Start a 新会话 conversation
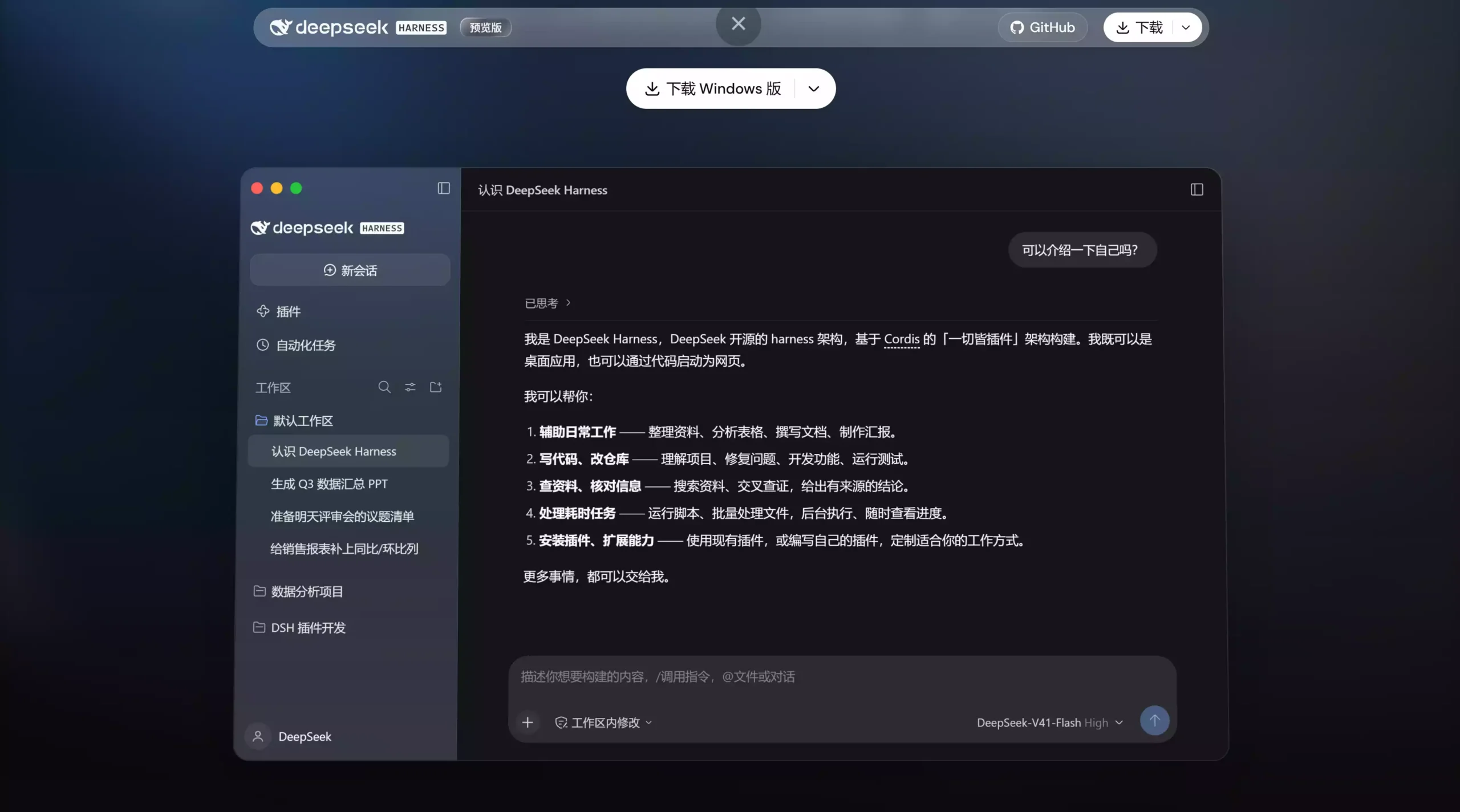Viewport: 1460px width, 812px height. tap(350, 270)
